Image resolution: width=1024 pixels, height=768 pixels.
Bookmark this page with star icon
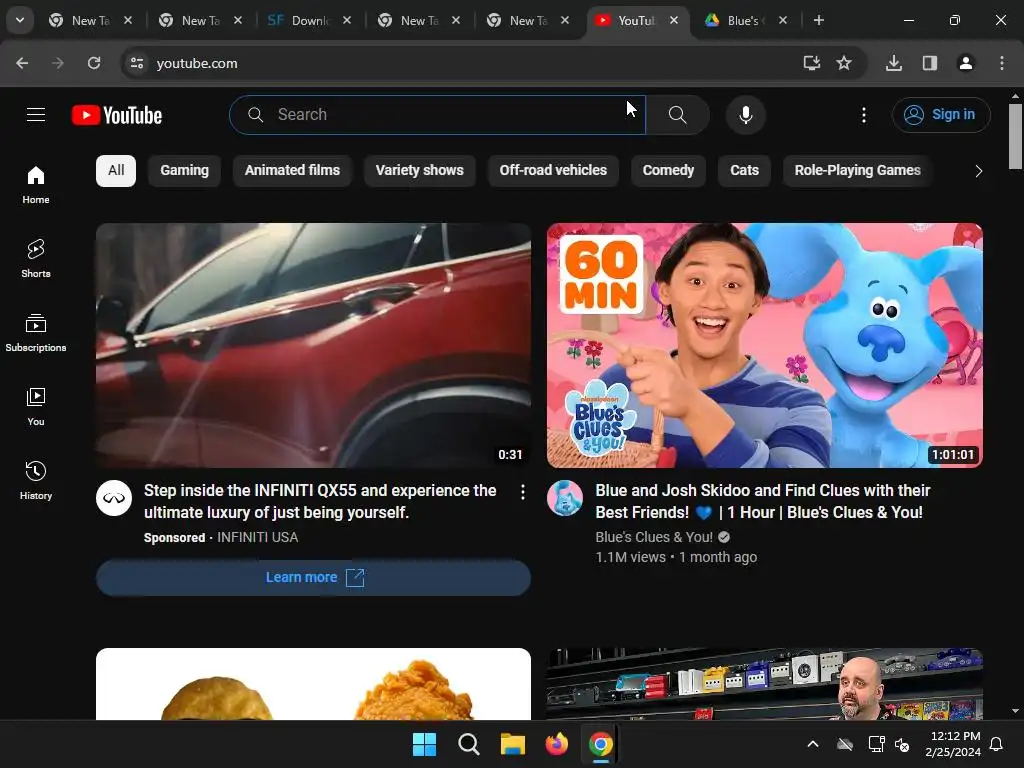[844, 63]
